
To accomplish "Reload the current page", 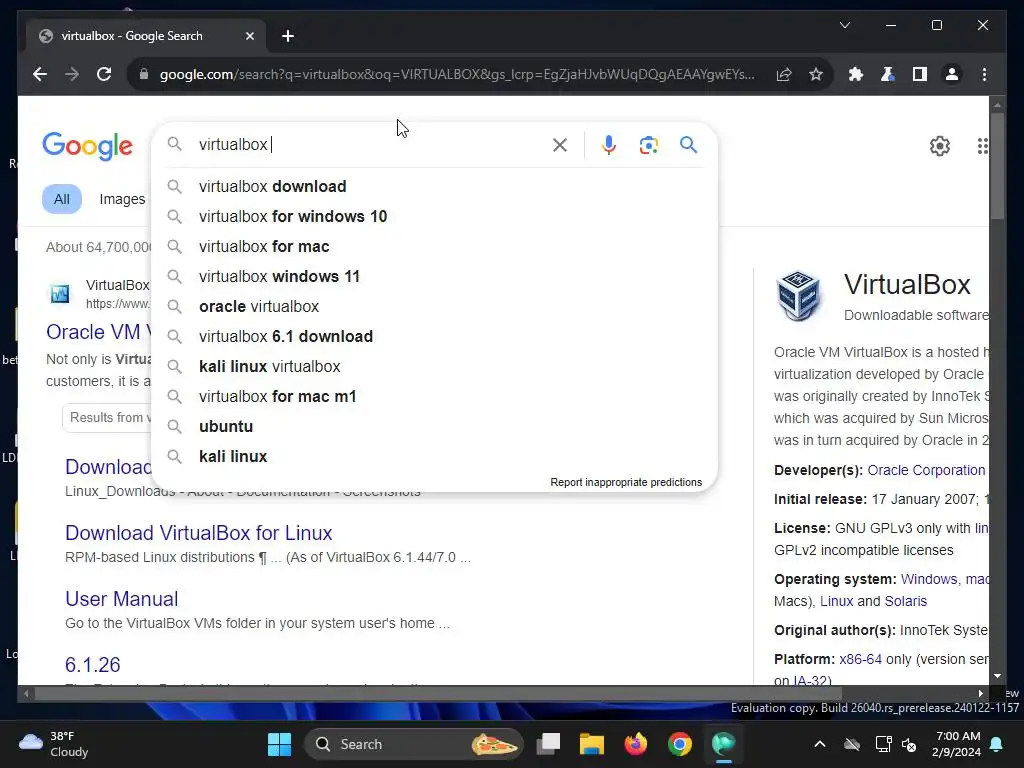I will pos(104,74).
